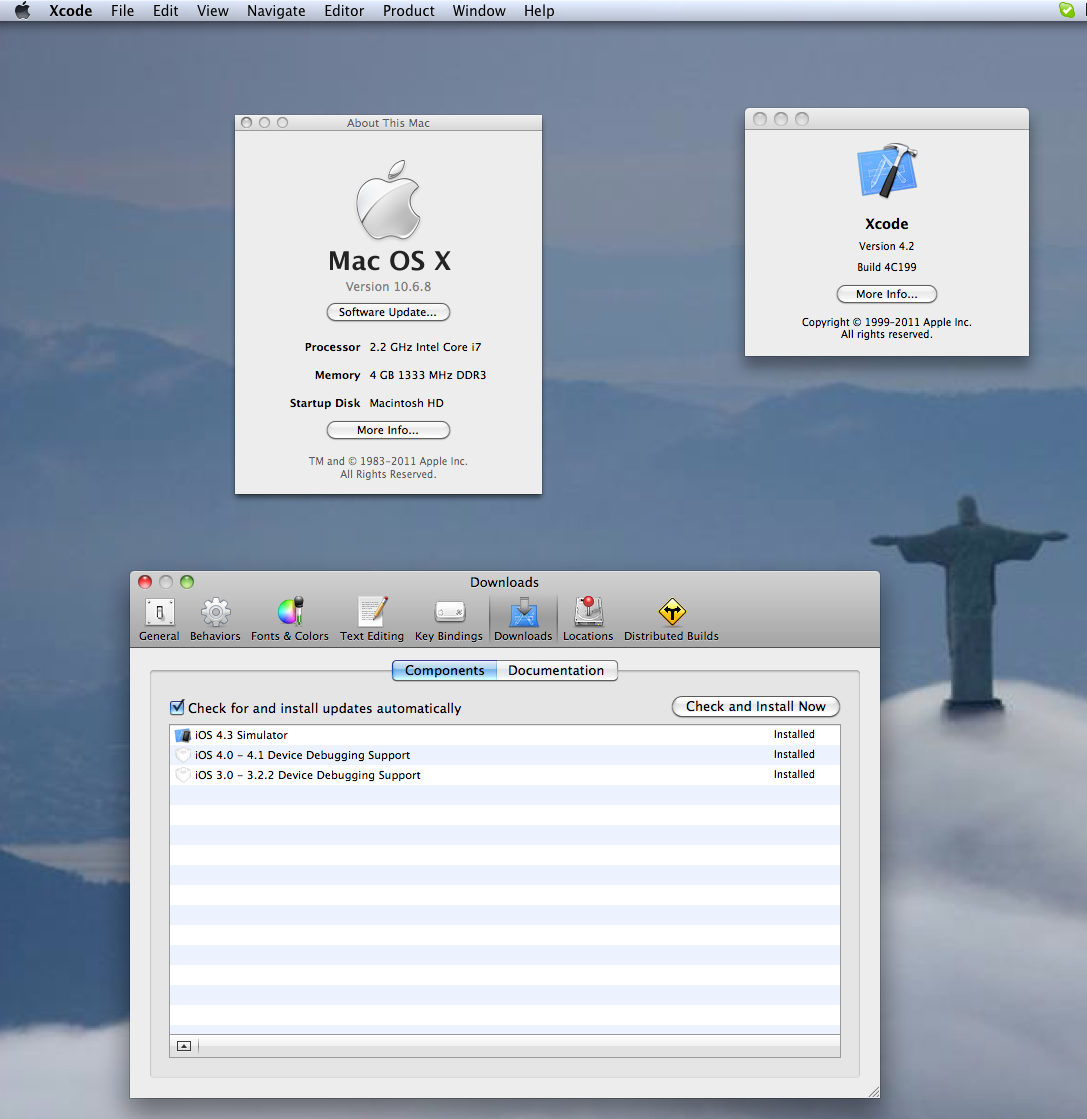1087x1119 pixels.
Task: Select the Components tab
Action: 445,671
